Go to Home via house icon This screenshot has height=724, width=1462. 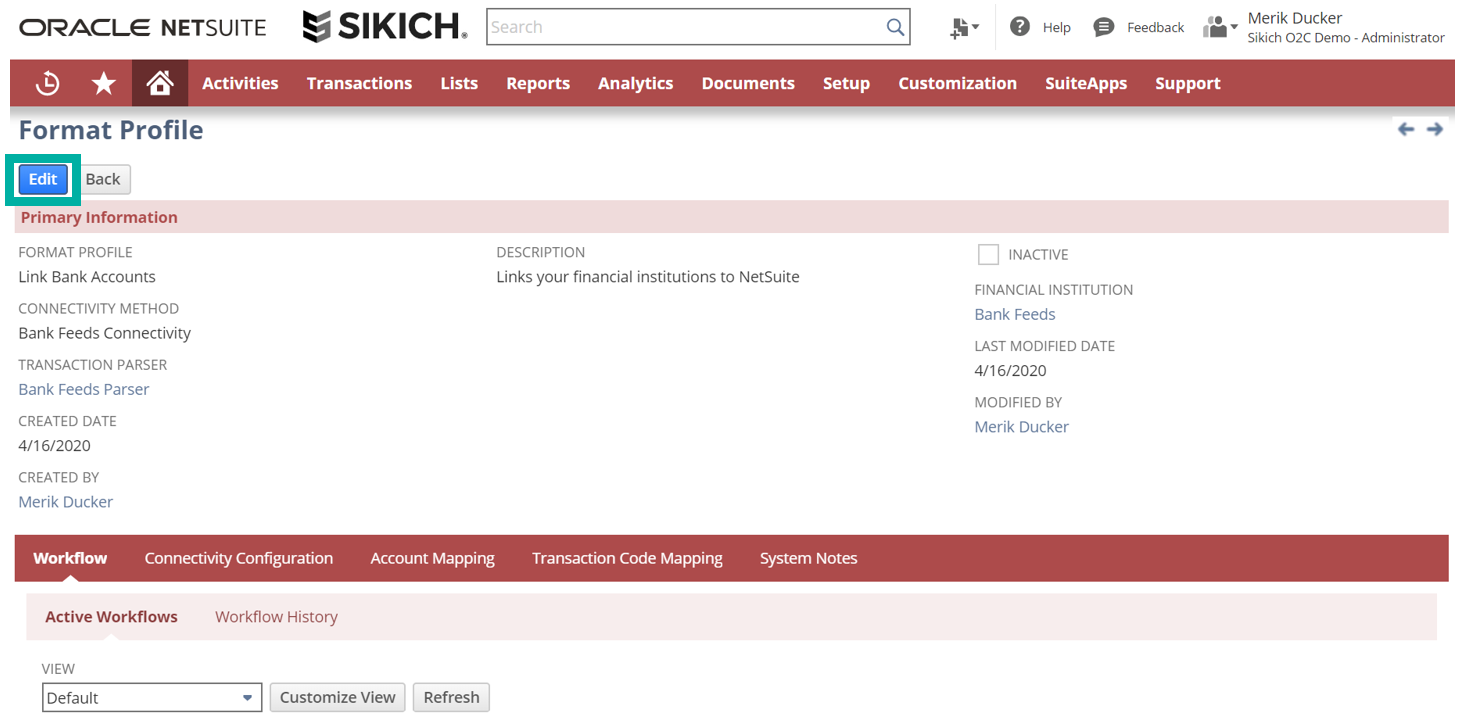[160, 84]
